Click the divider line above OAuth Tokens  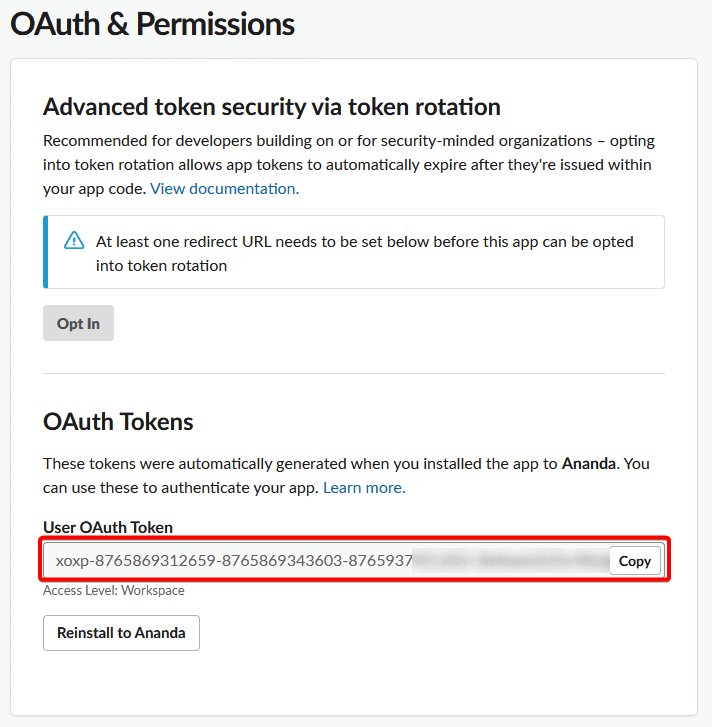354,374
